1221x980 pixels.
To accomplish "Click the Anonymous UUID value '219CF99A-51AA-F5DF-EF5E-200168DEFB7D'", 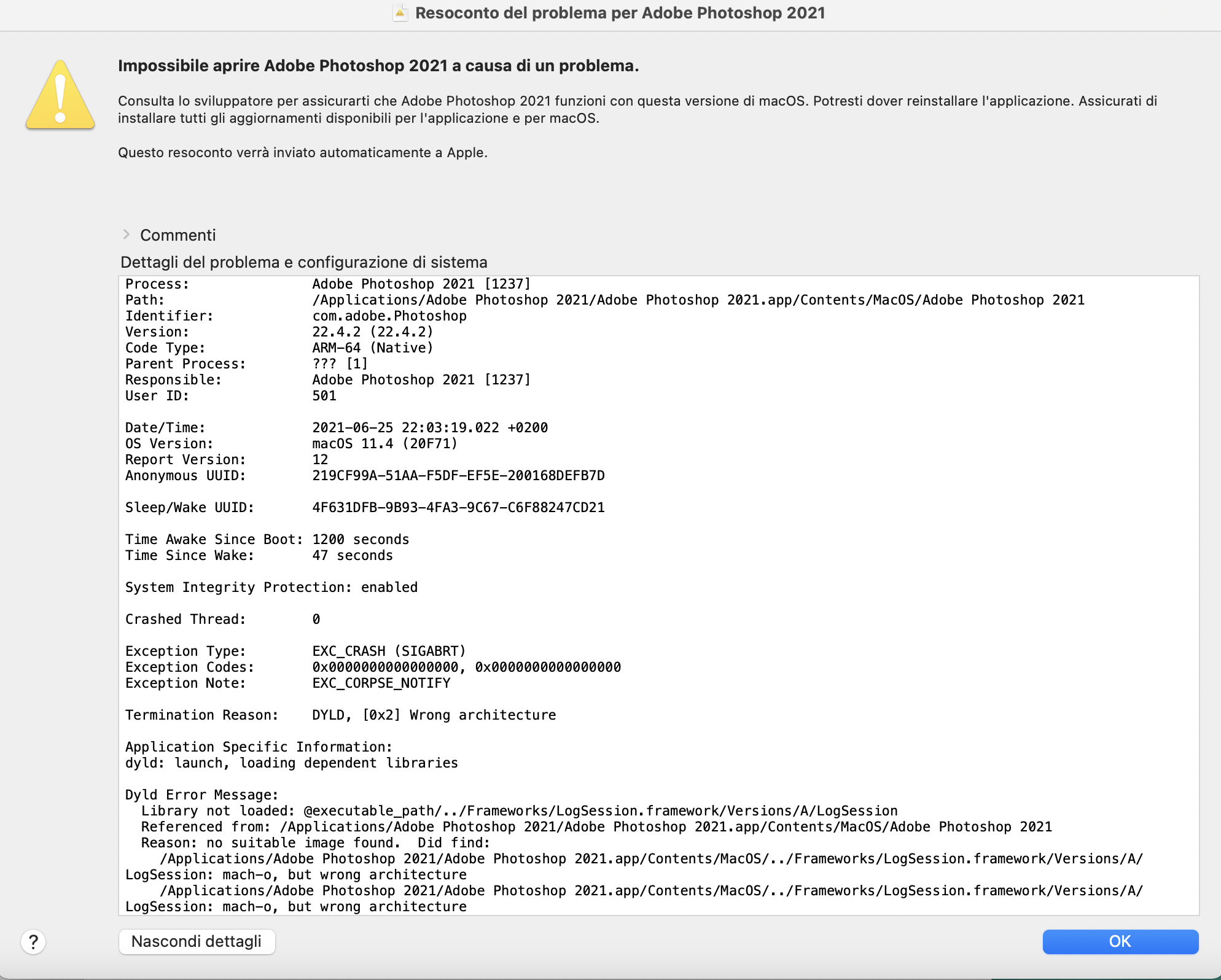I will (458, 475).
